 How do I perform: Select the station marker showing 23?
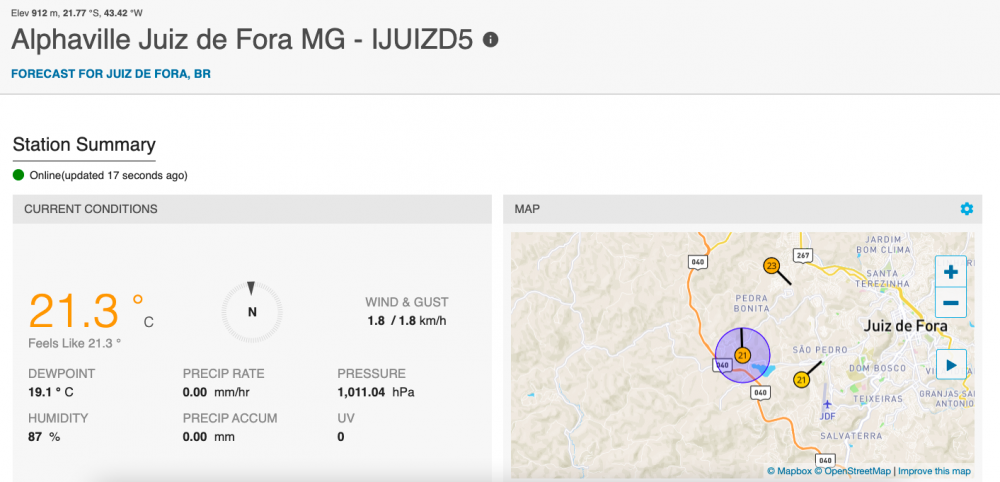[771, 266]
